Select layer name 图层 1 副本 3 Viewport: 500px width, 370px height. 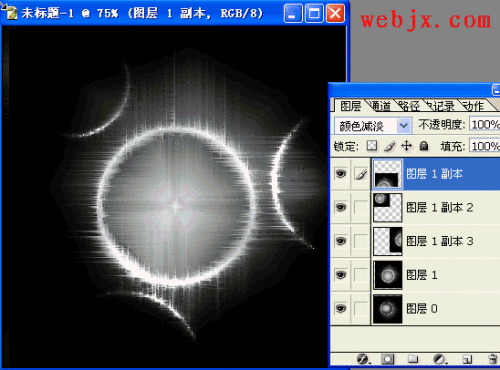(440, 241)
